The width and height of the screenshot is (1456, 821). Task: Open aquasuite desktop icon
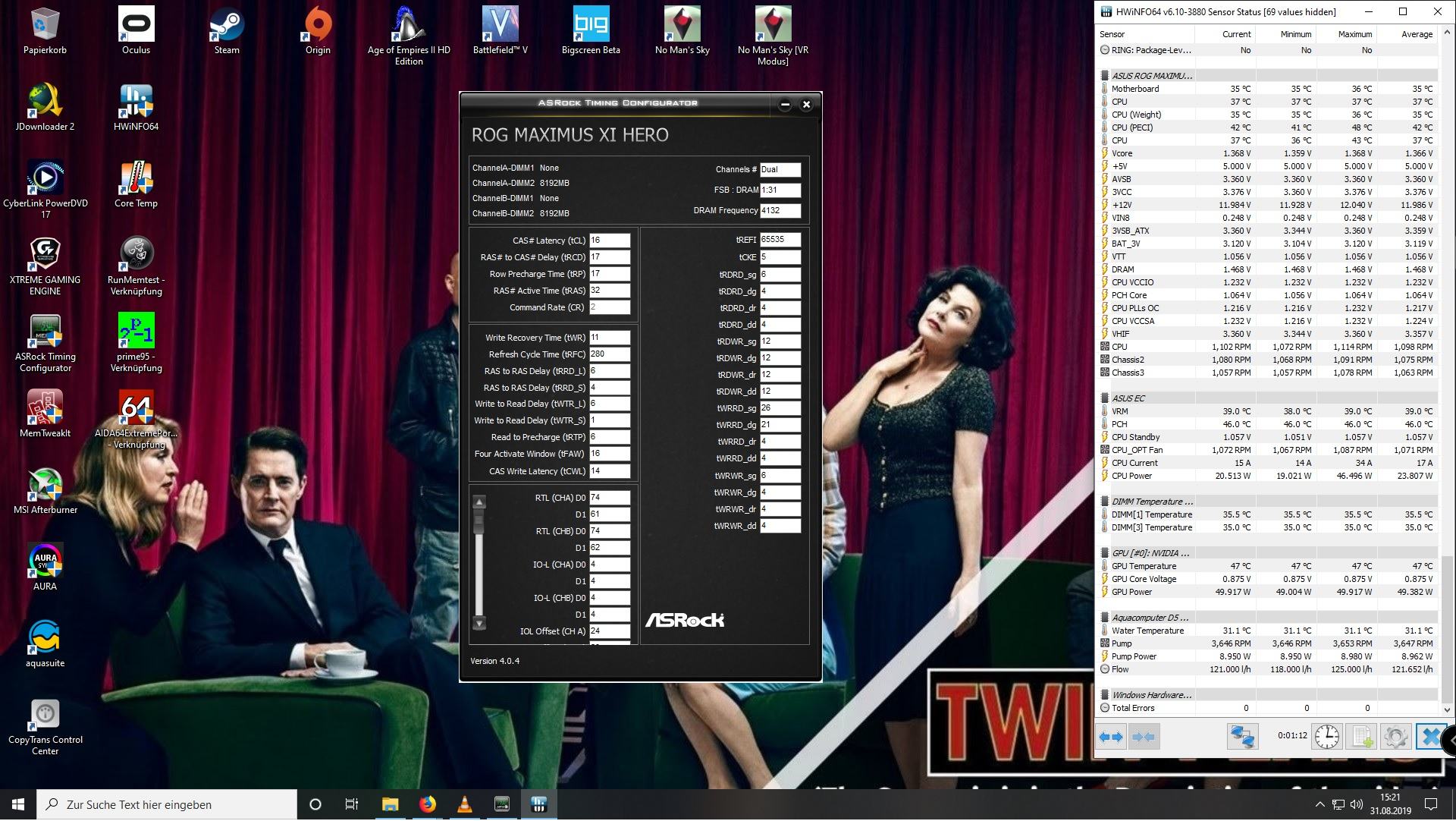pos(45,644)
